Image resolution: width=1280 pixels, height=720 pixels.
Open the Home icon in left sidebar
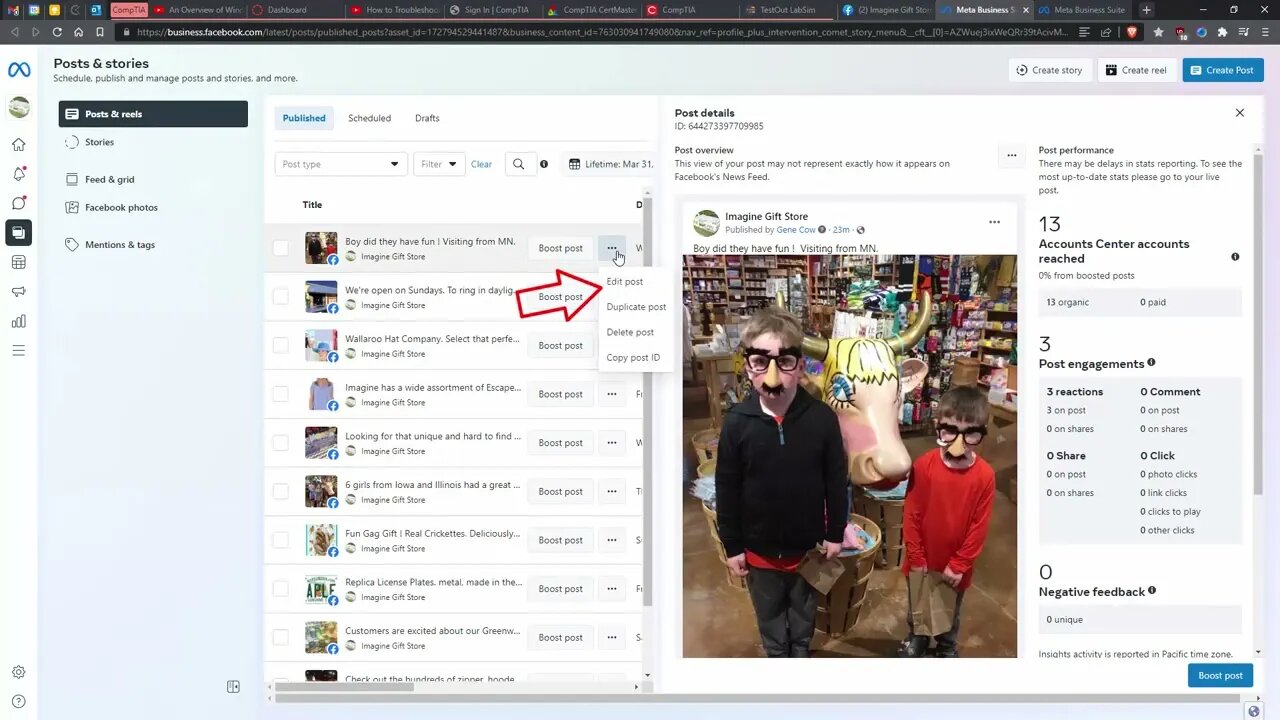pos(19,144)
